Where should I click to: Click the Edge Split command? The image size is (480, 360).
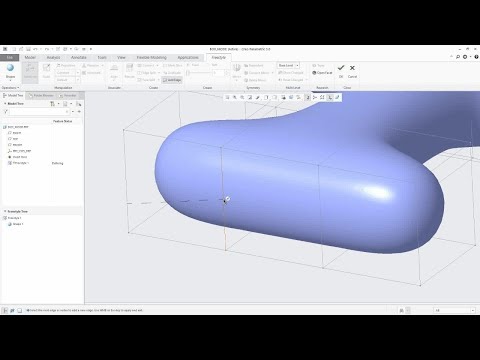tap(147, 73)
